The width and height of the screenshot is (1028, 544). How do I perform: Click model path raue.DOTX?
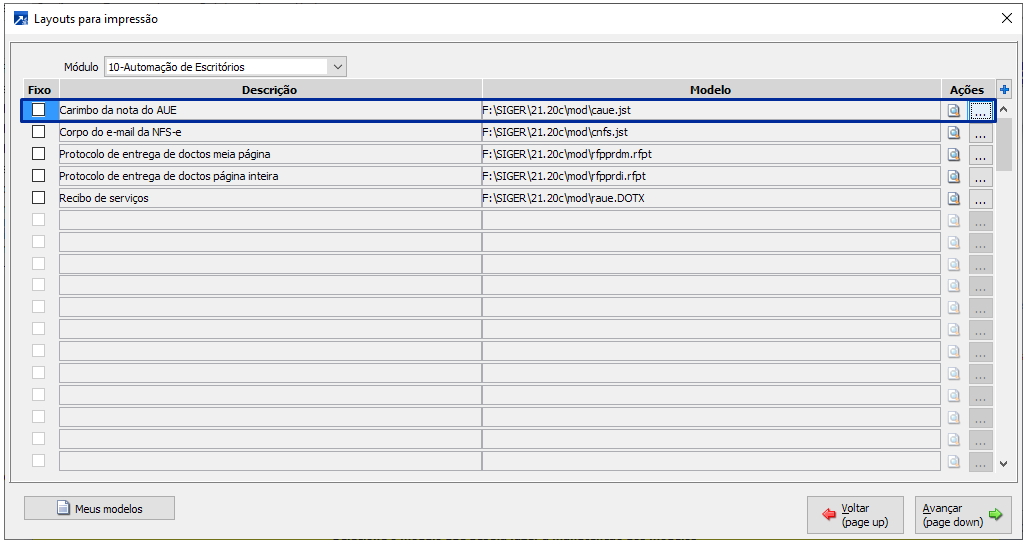[711, 198]
